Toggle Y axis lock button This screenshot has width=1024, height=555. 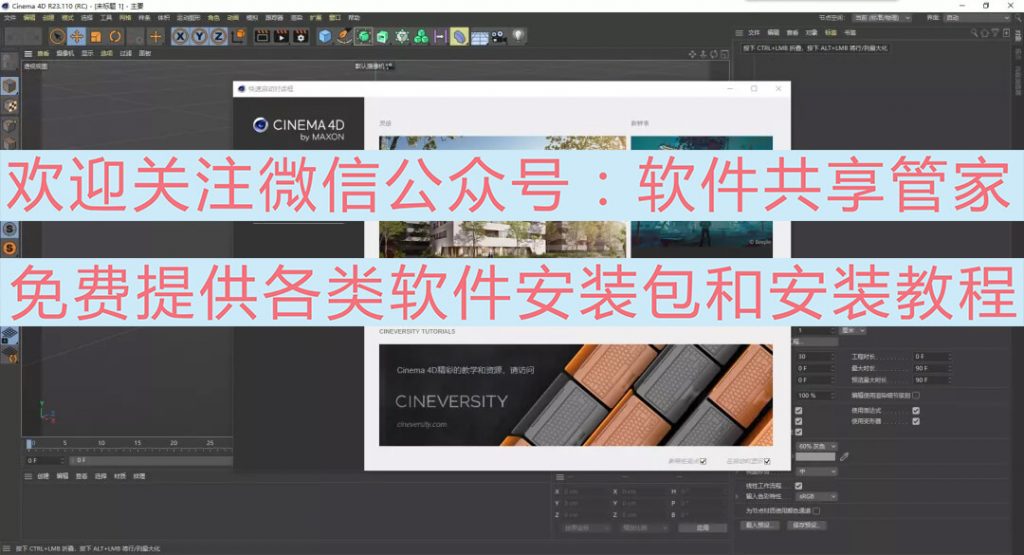pyautogui.click(x=199, y=37)
